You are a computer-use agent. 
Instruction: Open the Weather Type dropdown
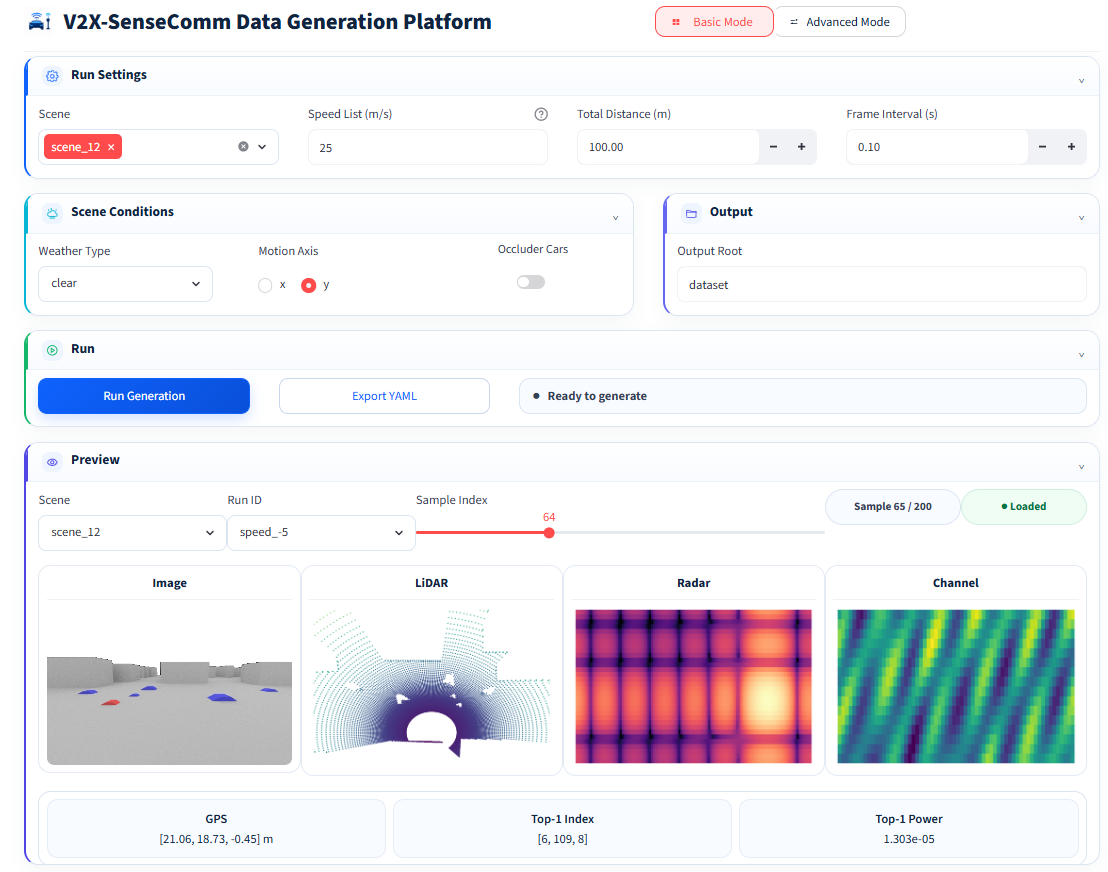tap(125, 284)
